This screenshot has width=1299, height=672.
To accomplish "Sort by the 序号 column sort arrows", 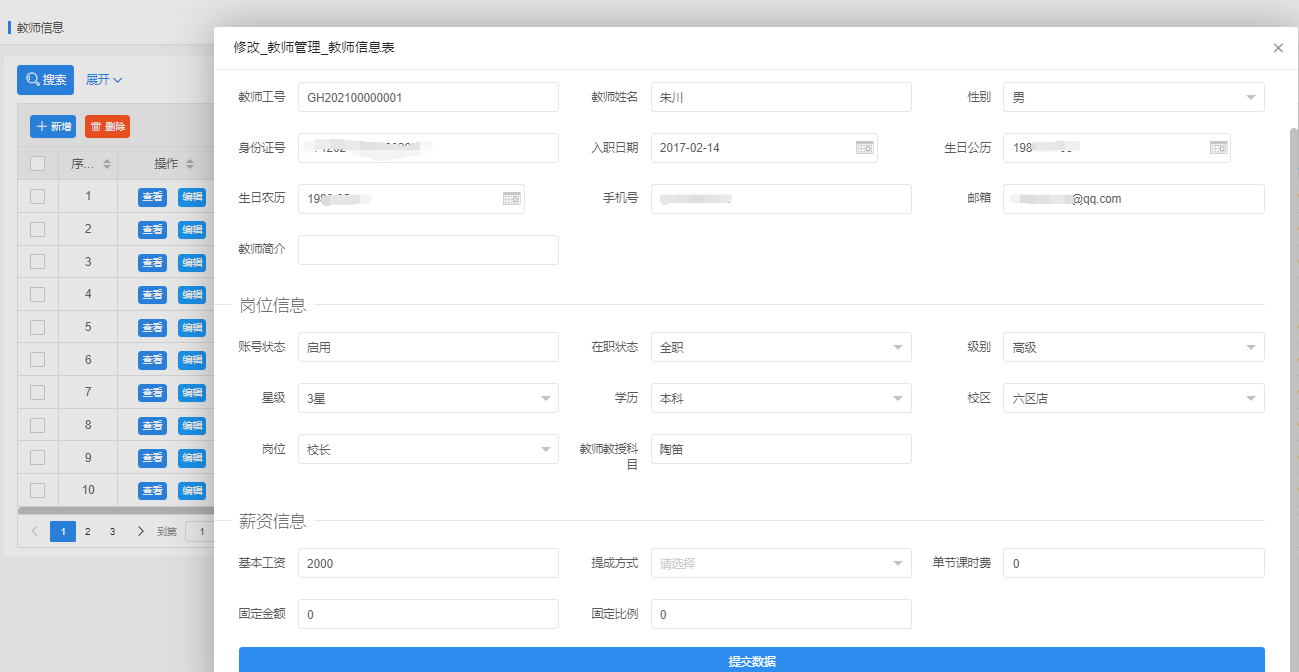I will pos(107,164).
